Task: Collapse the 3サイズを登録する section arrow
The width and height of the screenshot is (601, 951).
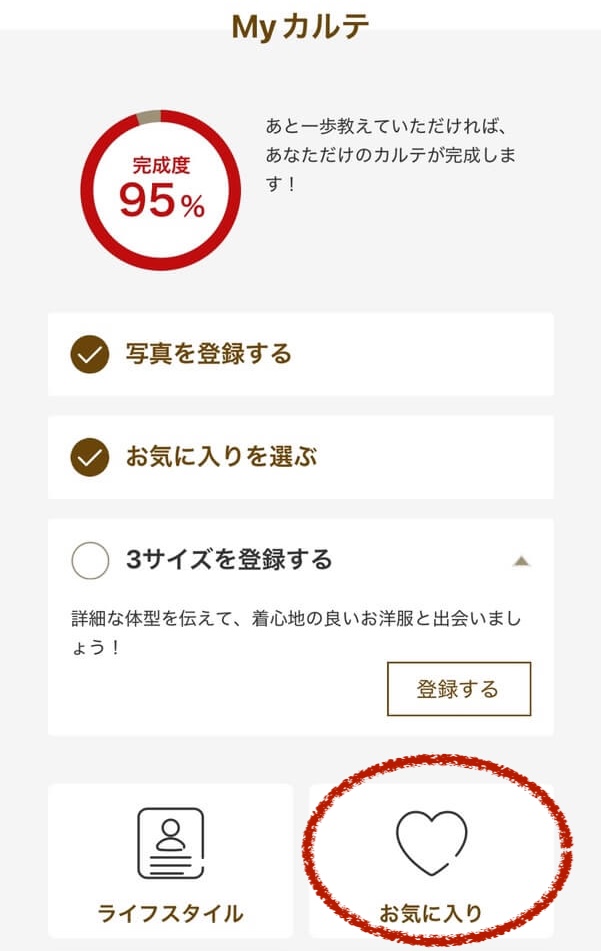Action: click(520, 561)
